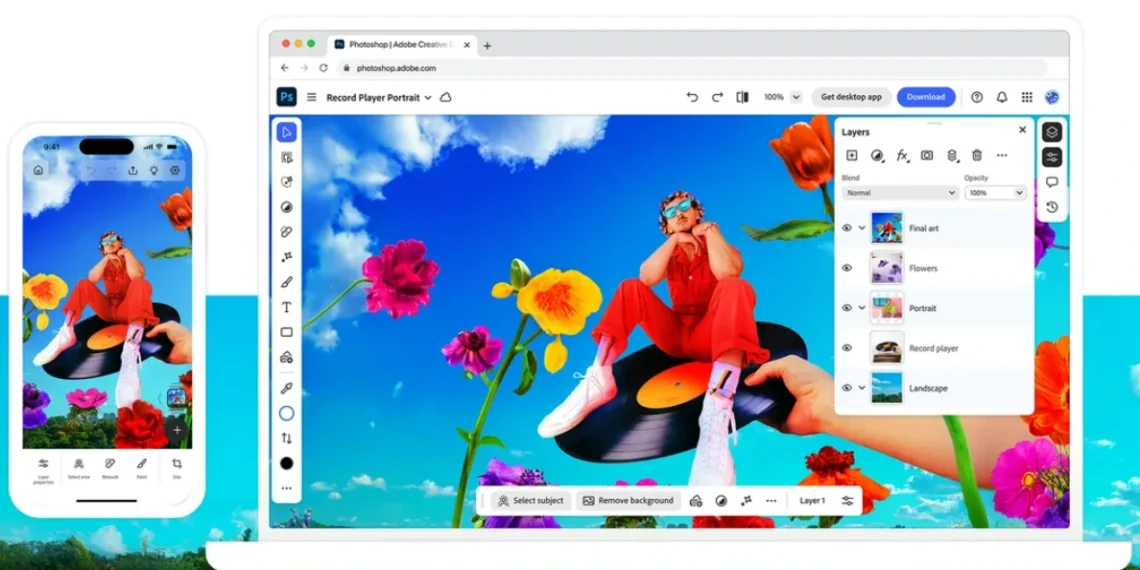This screenshot has height=570, width=1140.
Task: Toggle the layer properties sliders icon in the right sidebar
Action: [1051, 157]
